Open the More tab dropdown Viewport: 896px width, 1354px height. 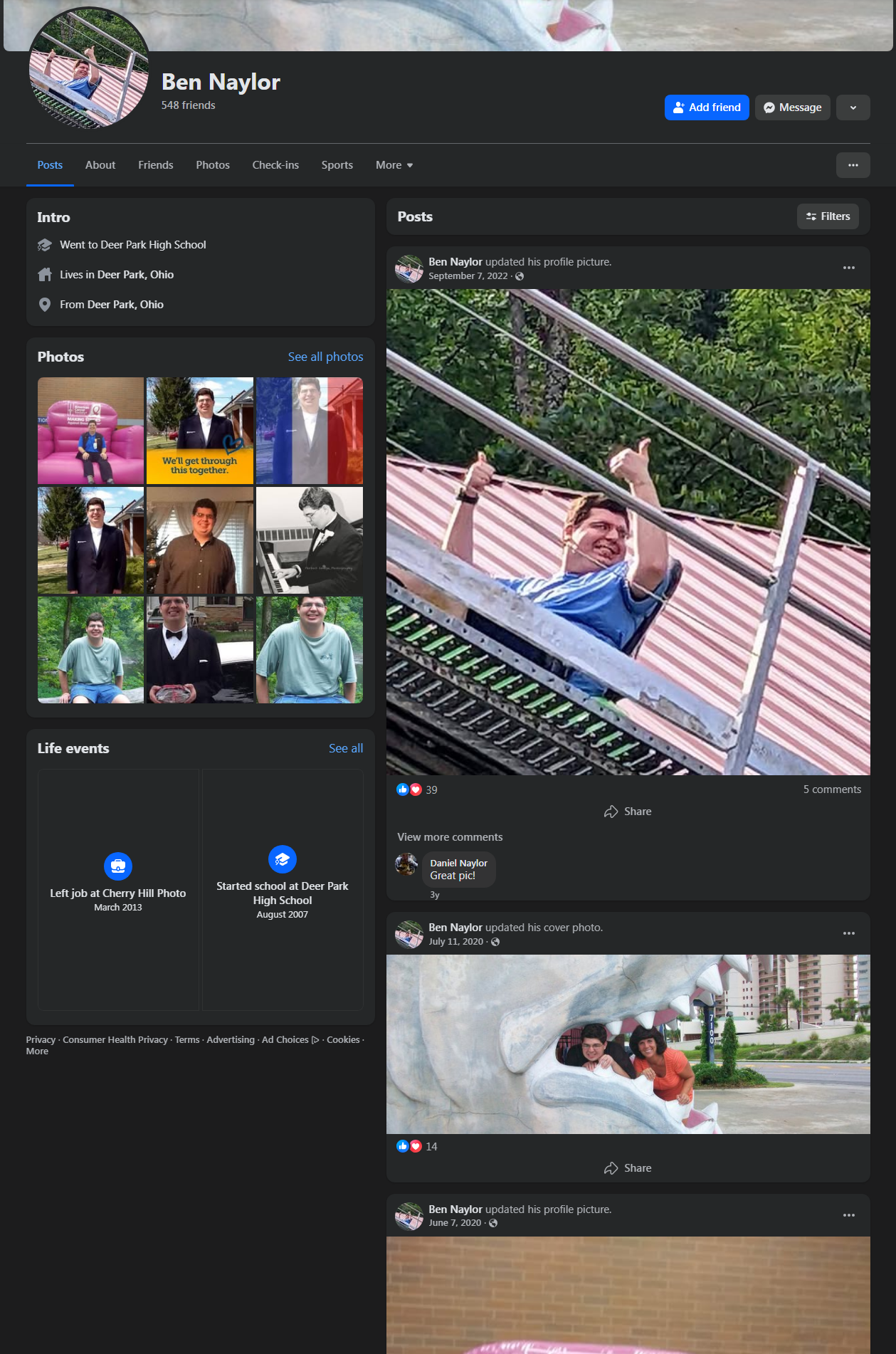[394, 165]
